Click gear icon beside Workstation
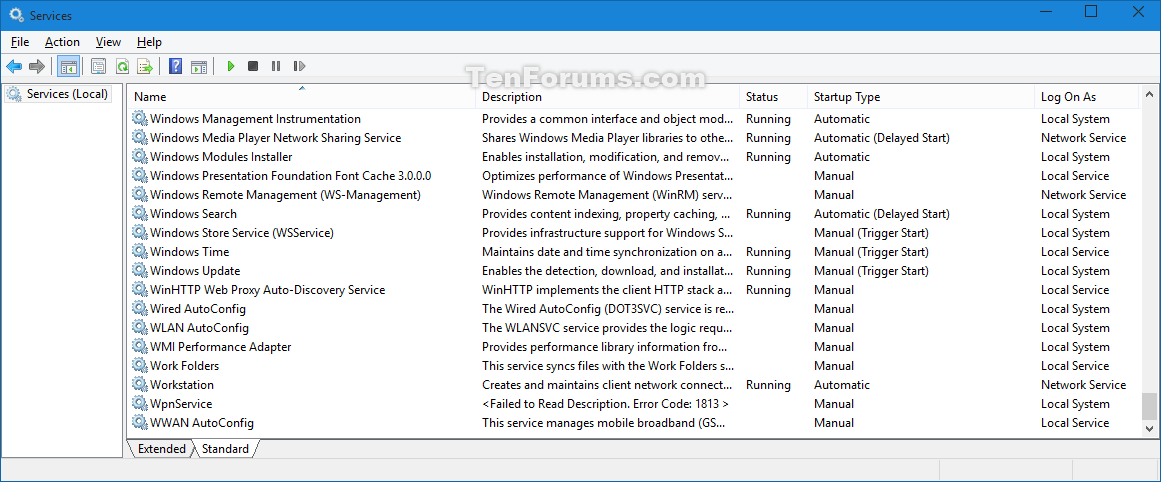This screenshot has height=482, width=1161. coord(140,385)
